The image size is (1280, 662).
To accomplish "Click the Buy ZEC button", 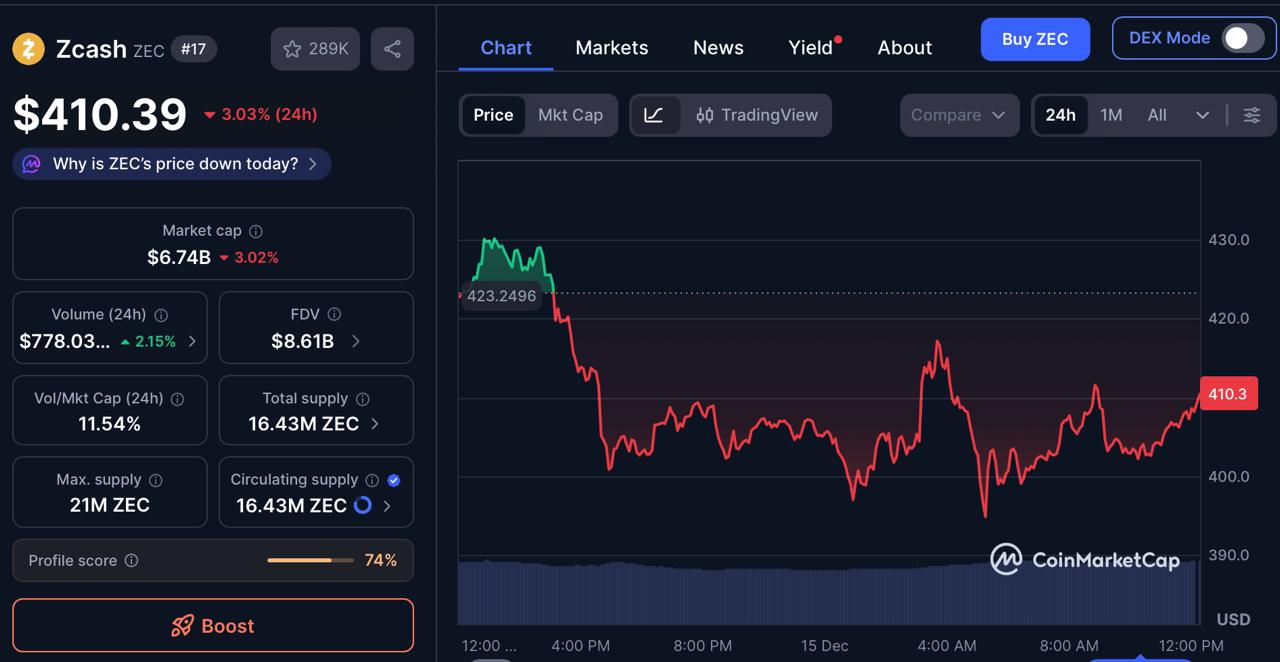I will pyautogui.click(x=1035, y=39).
